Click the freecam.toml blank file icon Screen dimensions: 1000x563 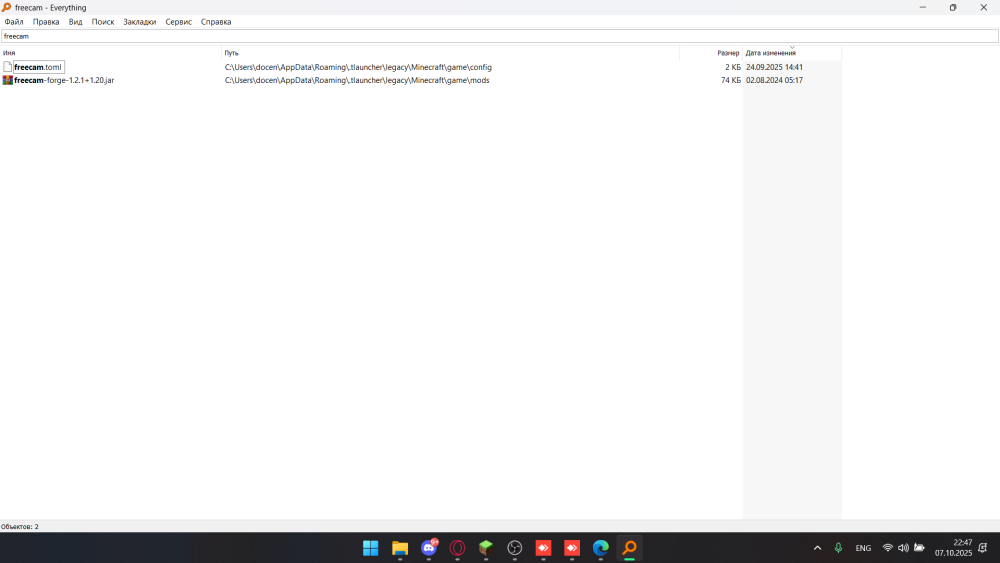coord(8,67)
